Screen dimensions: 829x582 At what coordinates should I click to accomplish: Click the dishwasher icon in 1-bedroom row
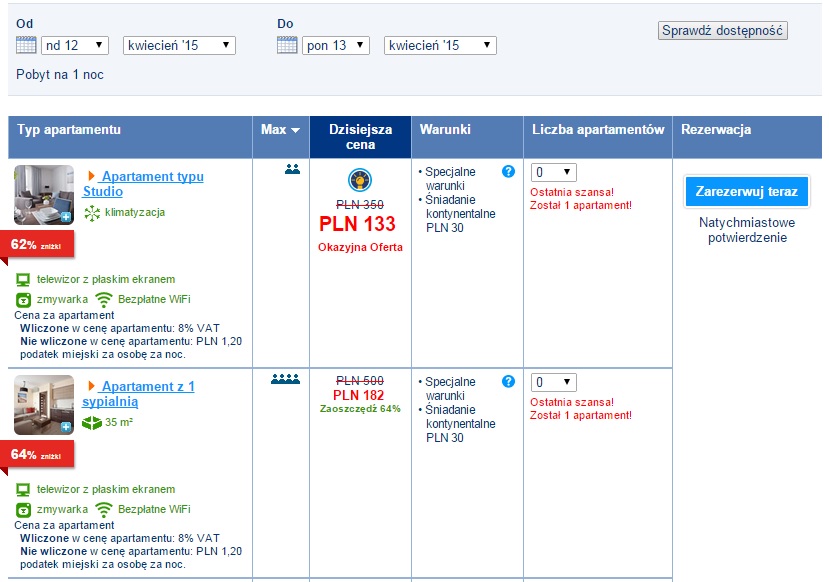pyautogui.click(x=23, y=510)
